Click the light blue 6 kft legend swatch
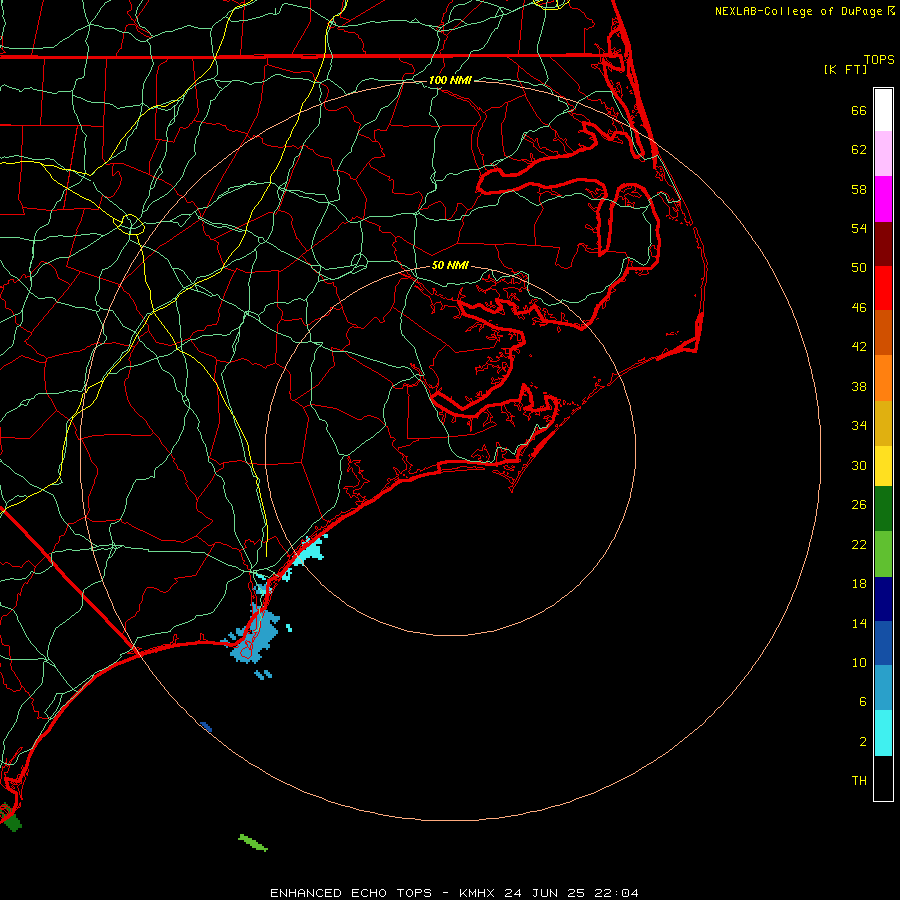The width and height of the screenshot is (900, 900). pos(883,687)
